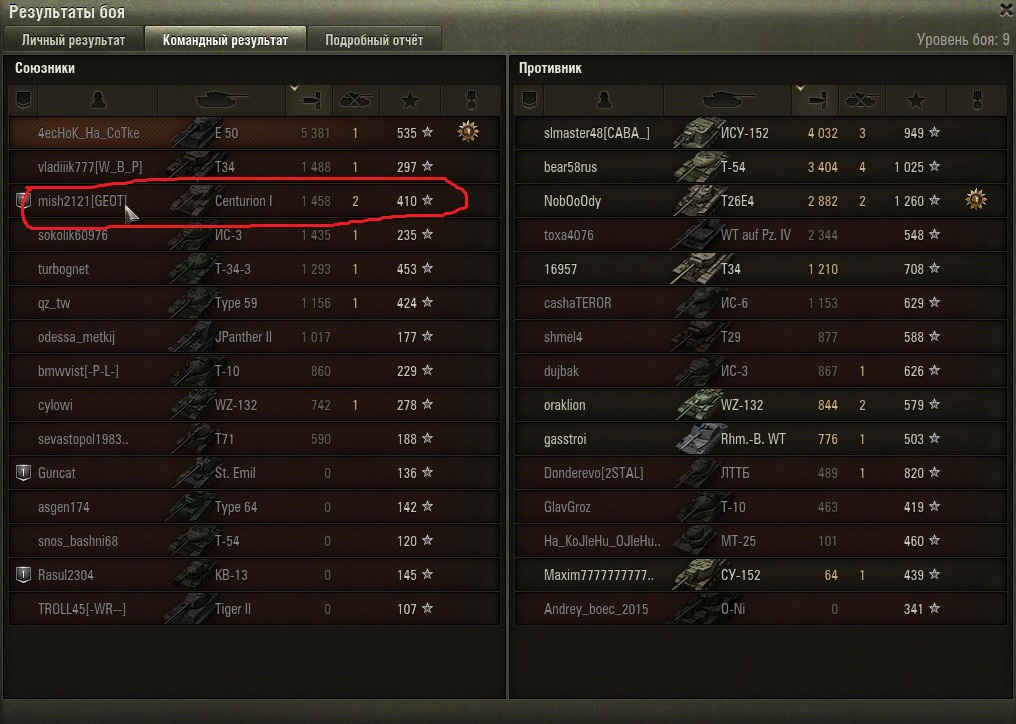Click NobOoOdy's medal award icon
Viewport: 1016px width, 724px height.
[976, 200]
